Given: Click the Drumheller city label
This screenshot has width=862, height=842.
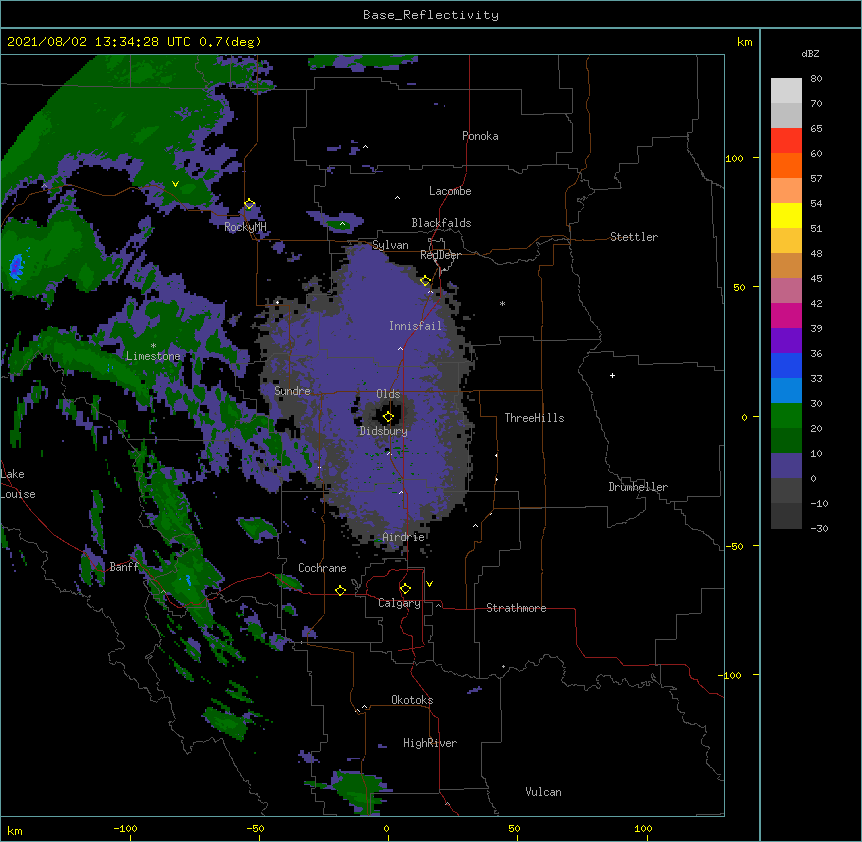Looking at the screenshot, I should 638,487.
